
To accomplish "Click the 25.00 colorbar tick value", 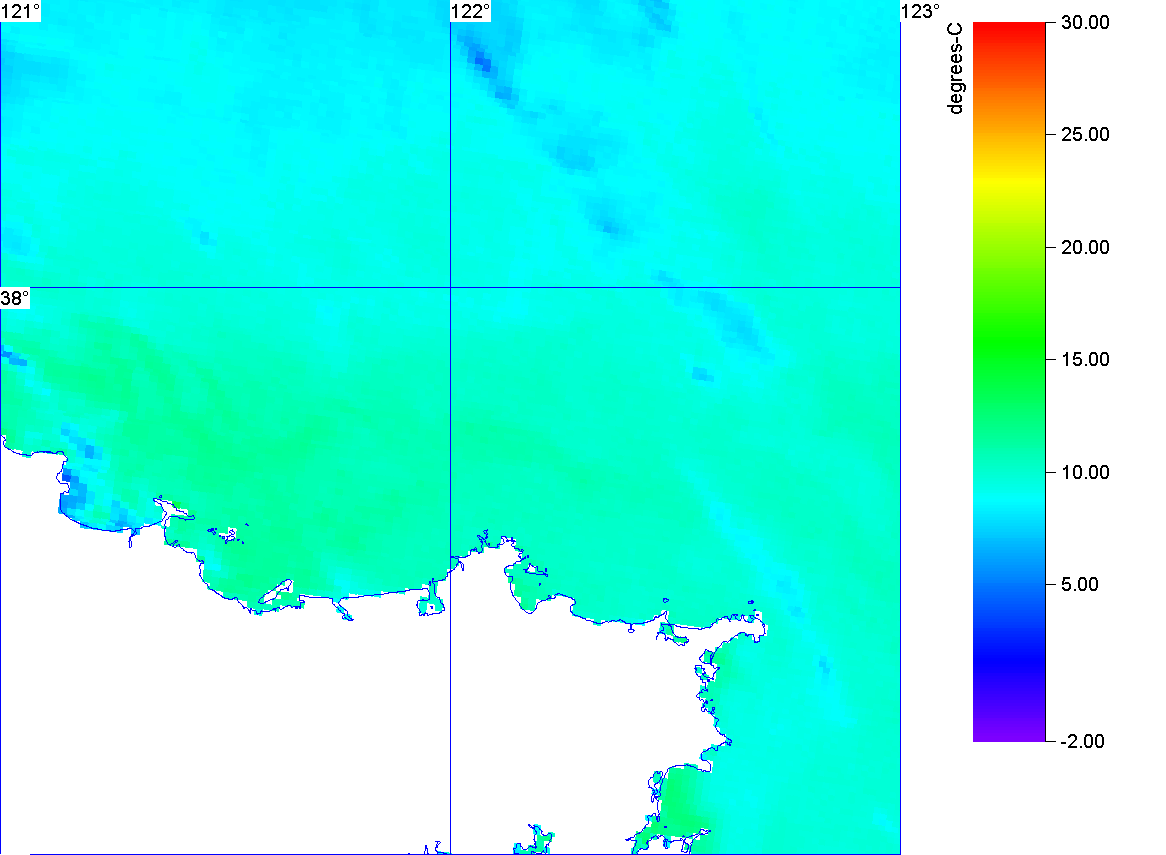I will 1085,135.
